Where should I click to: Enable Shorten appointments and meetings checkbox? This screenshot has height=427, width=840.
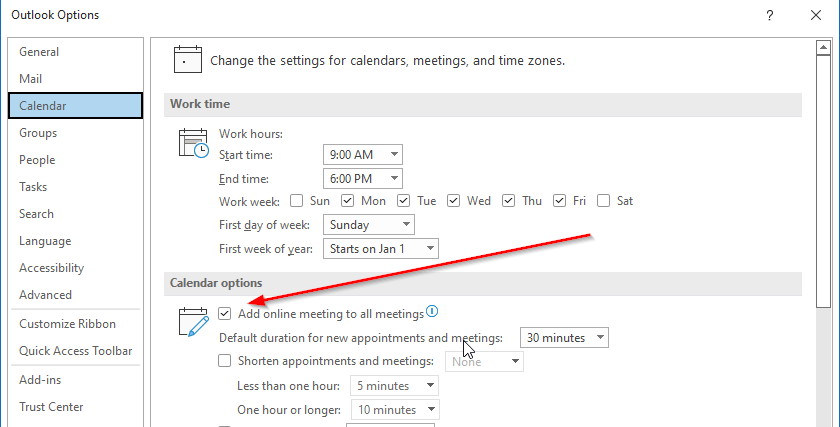[x=224, y=361]
